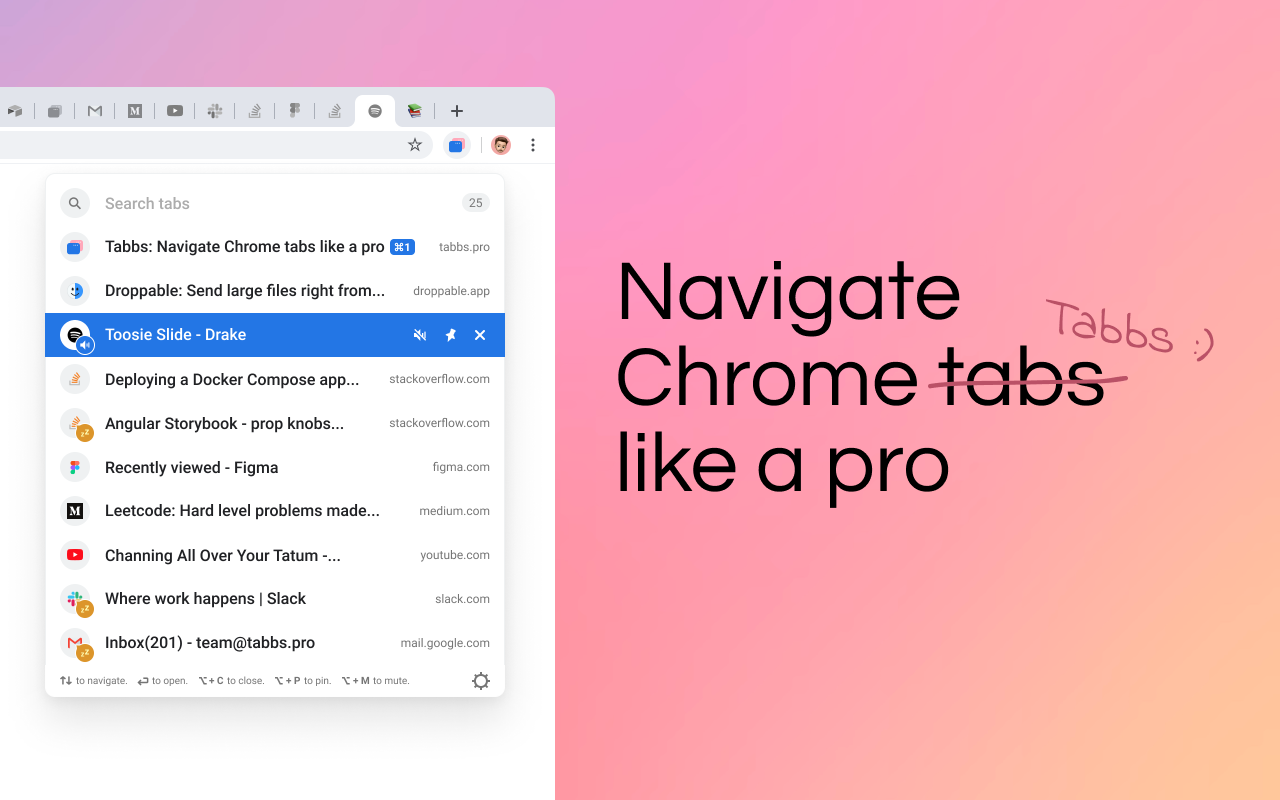Switch to the Slack browser tab
1280x800 pixels.
[x=215, y=111]
